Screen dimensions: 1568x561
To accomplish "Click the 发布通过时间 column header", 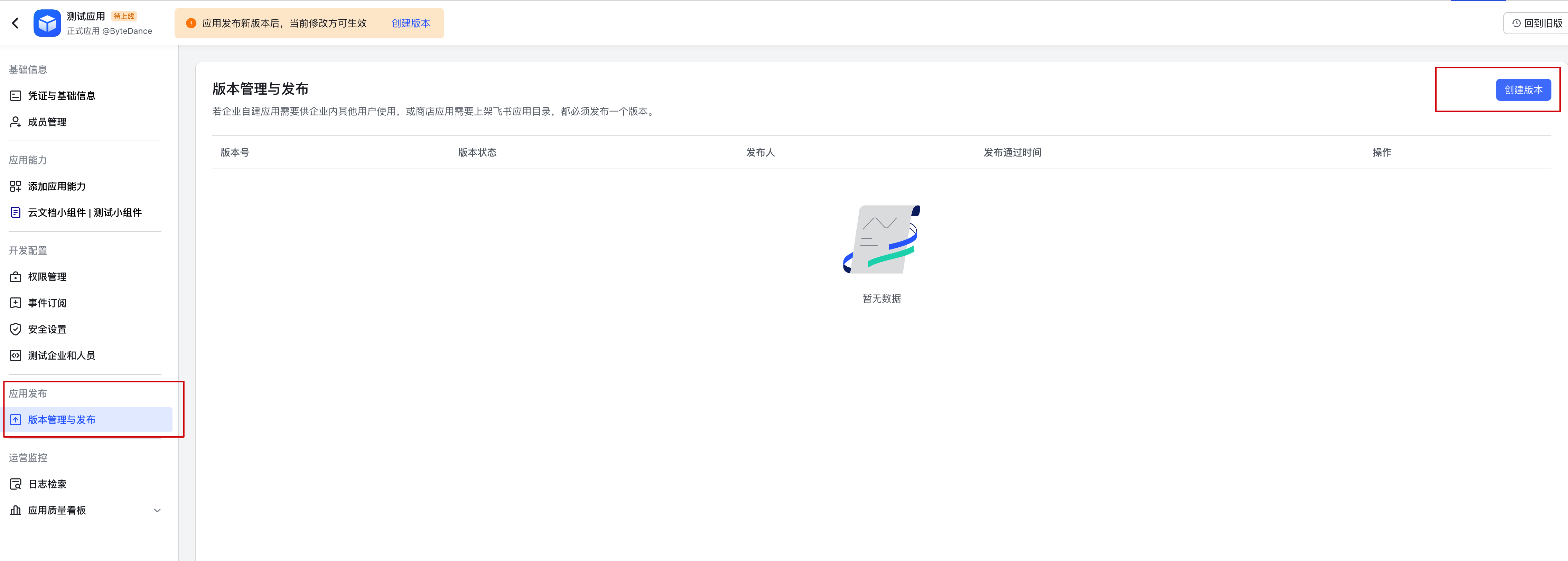I will click(x=1012, y=152).
